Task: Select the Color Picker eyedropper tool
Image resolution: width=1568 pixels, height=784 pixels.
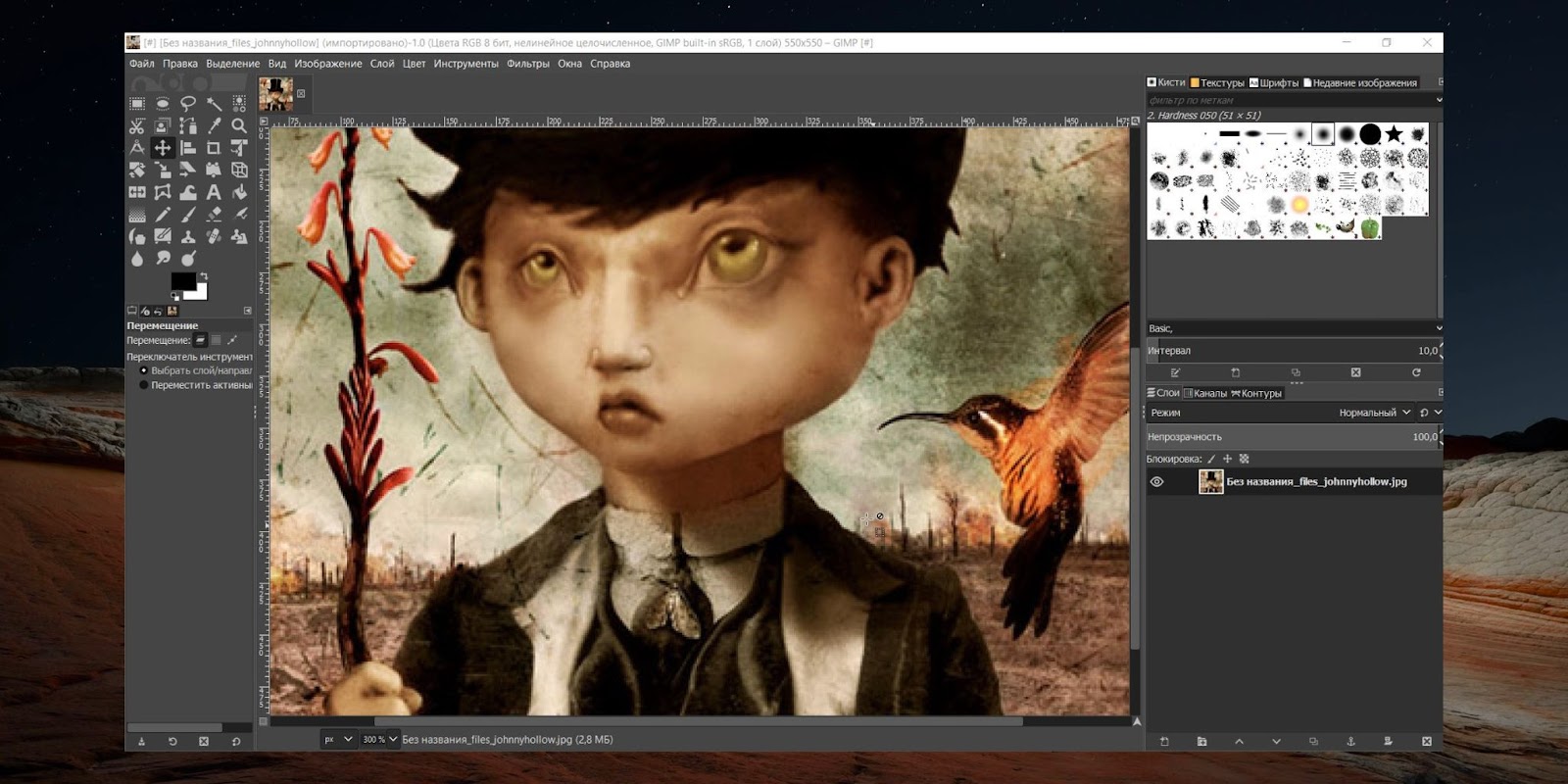Action: [214, 125]
